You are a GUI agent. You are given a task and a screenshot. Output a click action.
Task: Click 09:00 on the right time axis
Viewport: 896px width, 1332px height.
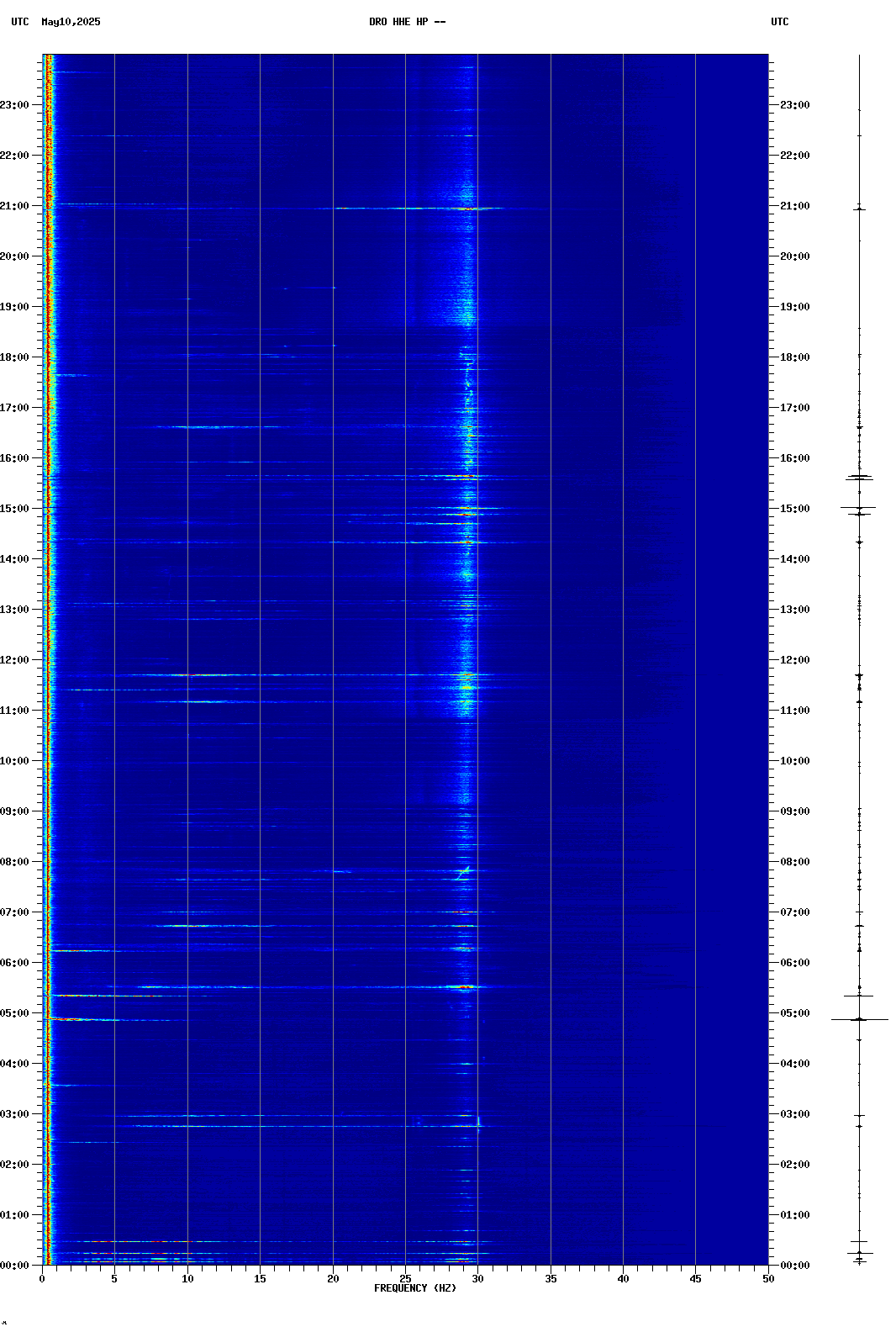click(795, 811)
